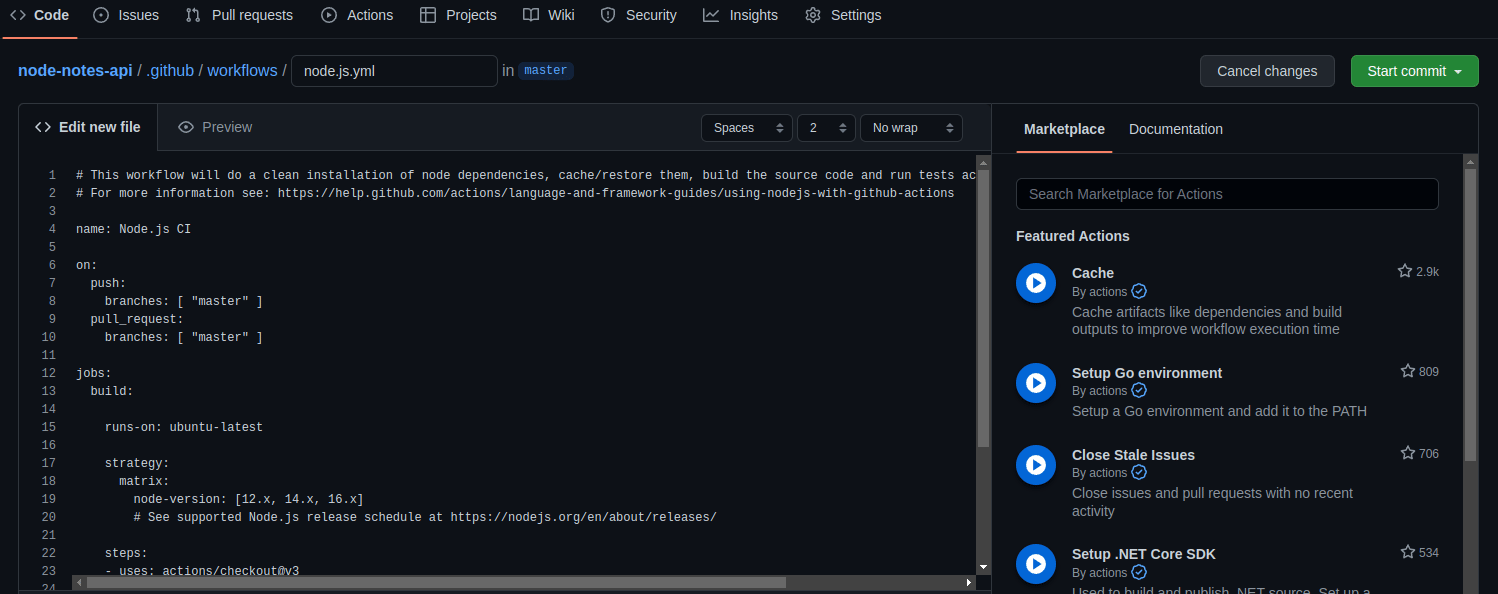Screen dimensions: 1498x594
Task: Click the 'runs-on: ubuntu-latest' line
Action: 184,427
